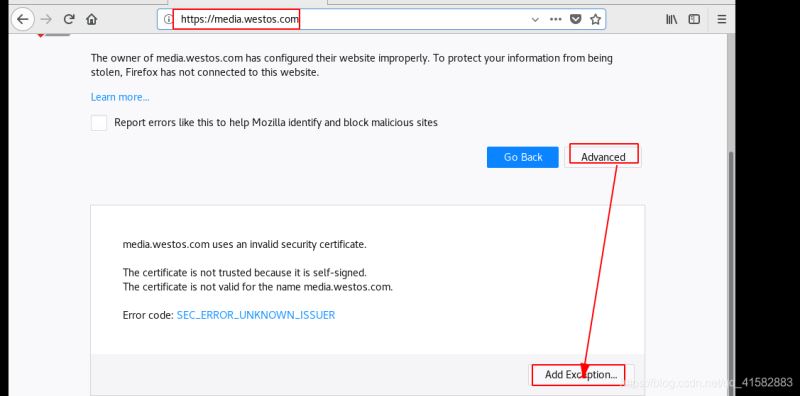Open page actions three-dot menu
Image resolution: width=800 pixels, height=396 pixels.
[556, 19]
